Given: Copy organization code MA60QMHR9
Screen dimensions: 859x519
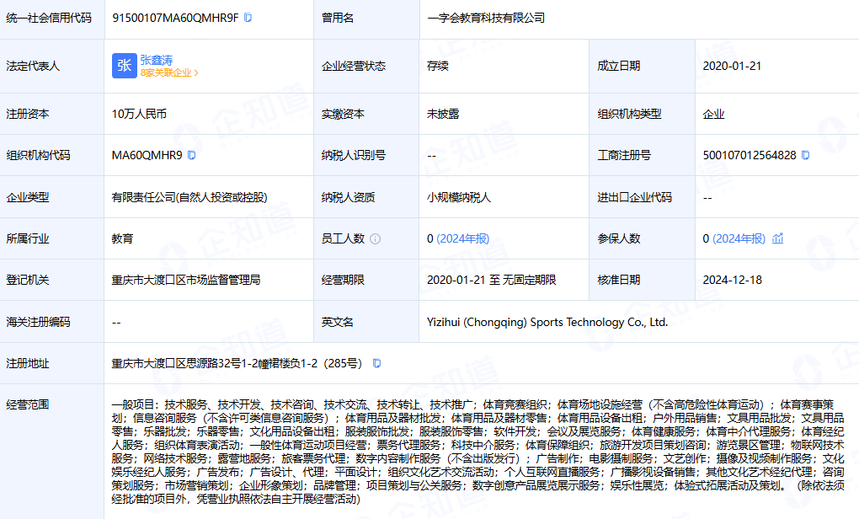Looking at the screenshot, I should (191, 155).
